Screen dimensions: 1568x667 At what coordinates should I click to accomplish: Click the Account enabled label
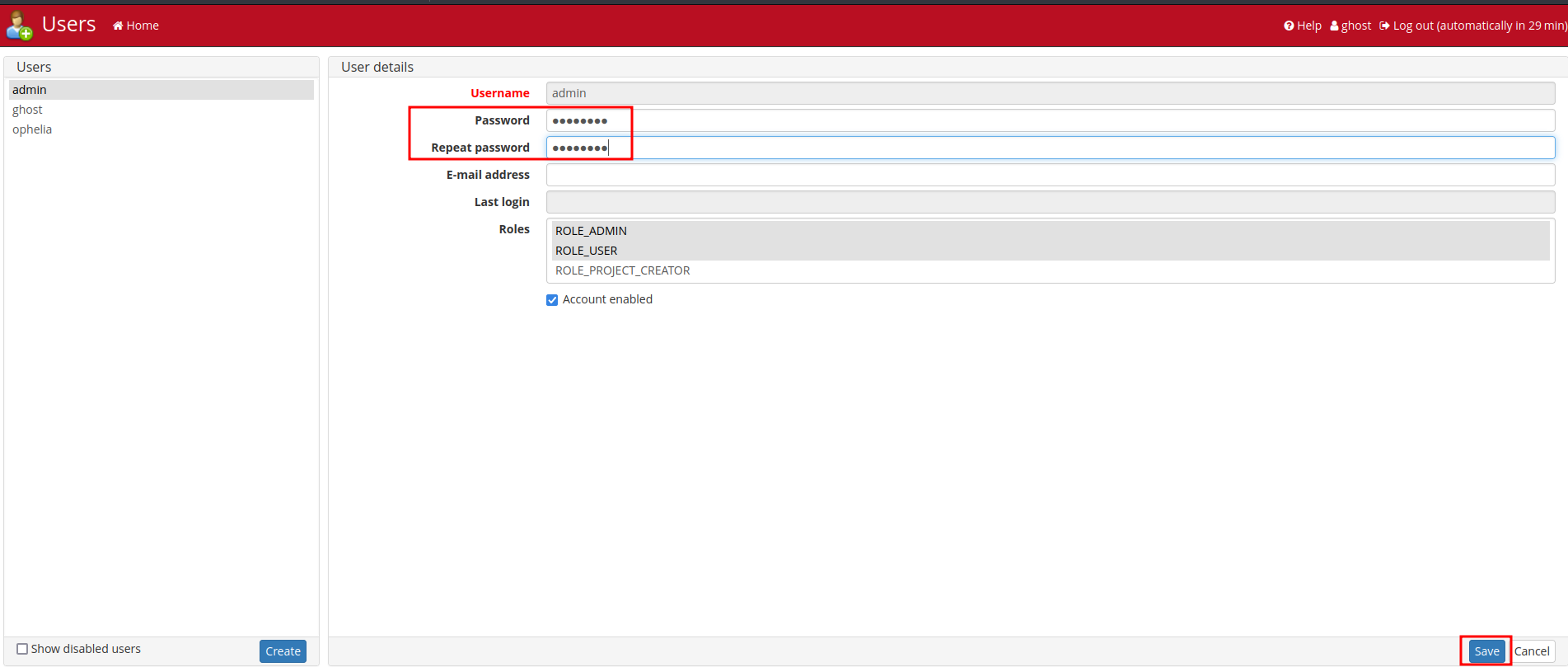click(607, 299)
